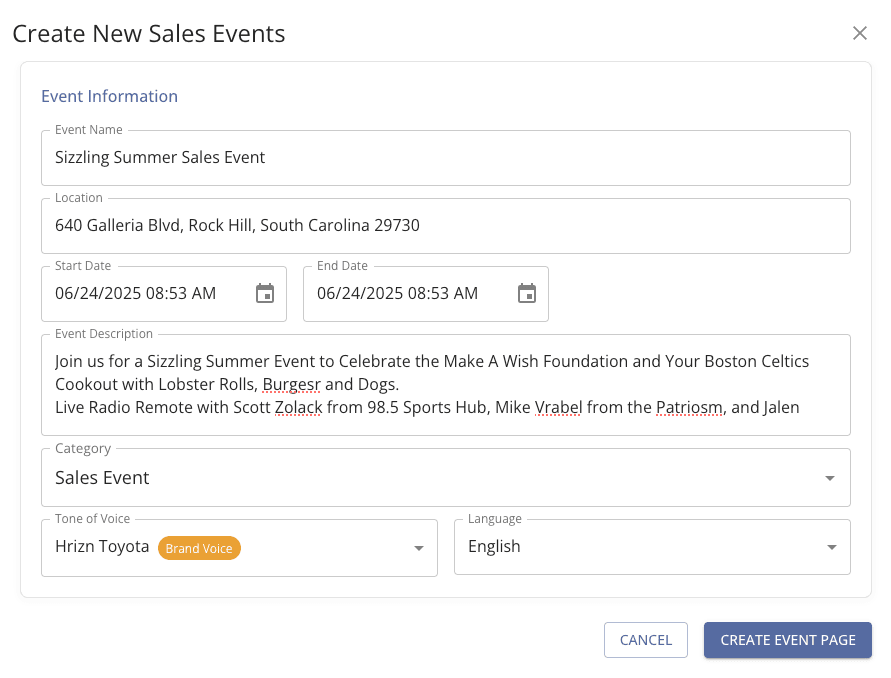The image size is (891, 678).
Task: Open the End Date calendar picker icon
Action: [527, 293]
